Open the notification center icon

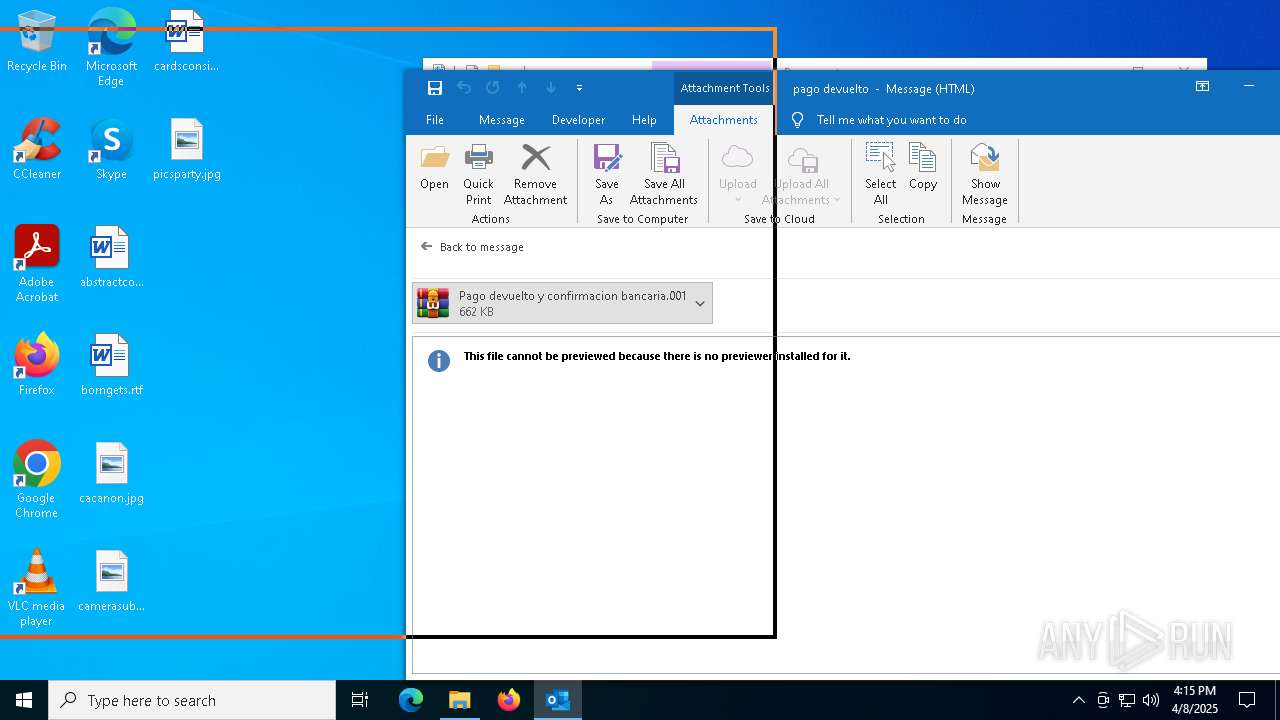1247,700
